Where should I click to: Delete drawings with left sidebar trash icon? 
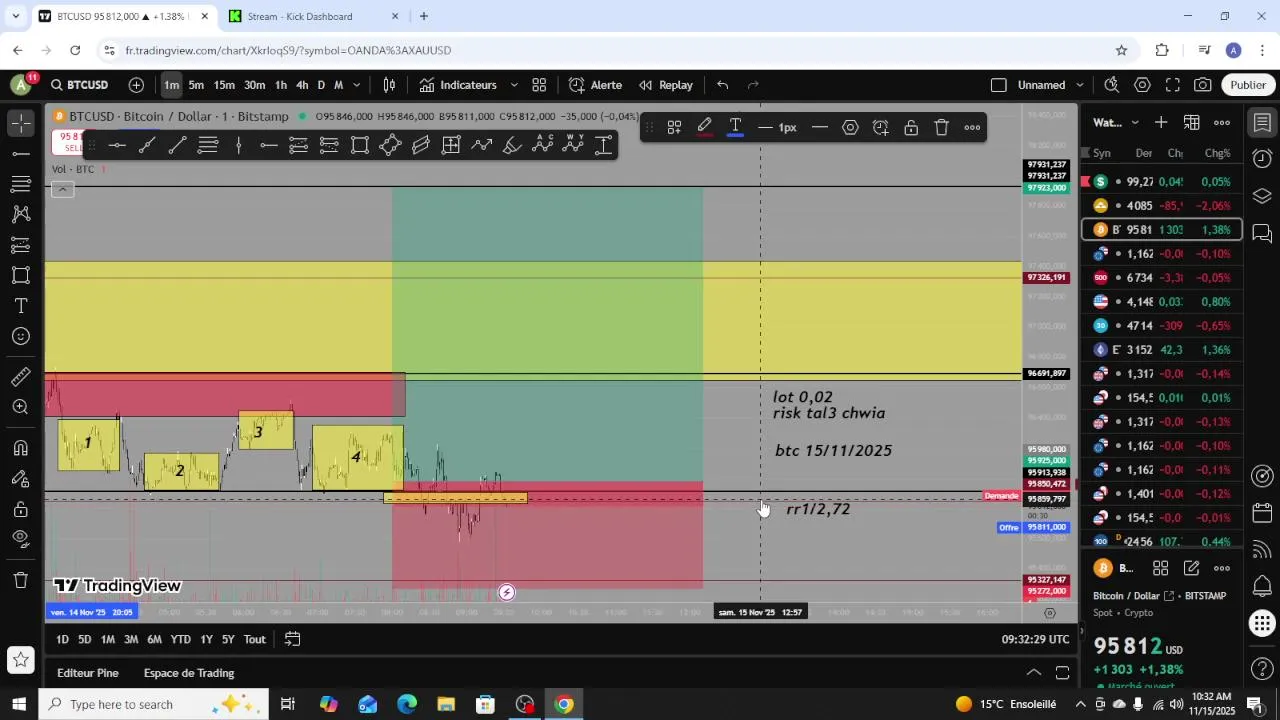click(21, 580)
